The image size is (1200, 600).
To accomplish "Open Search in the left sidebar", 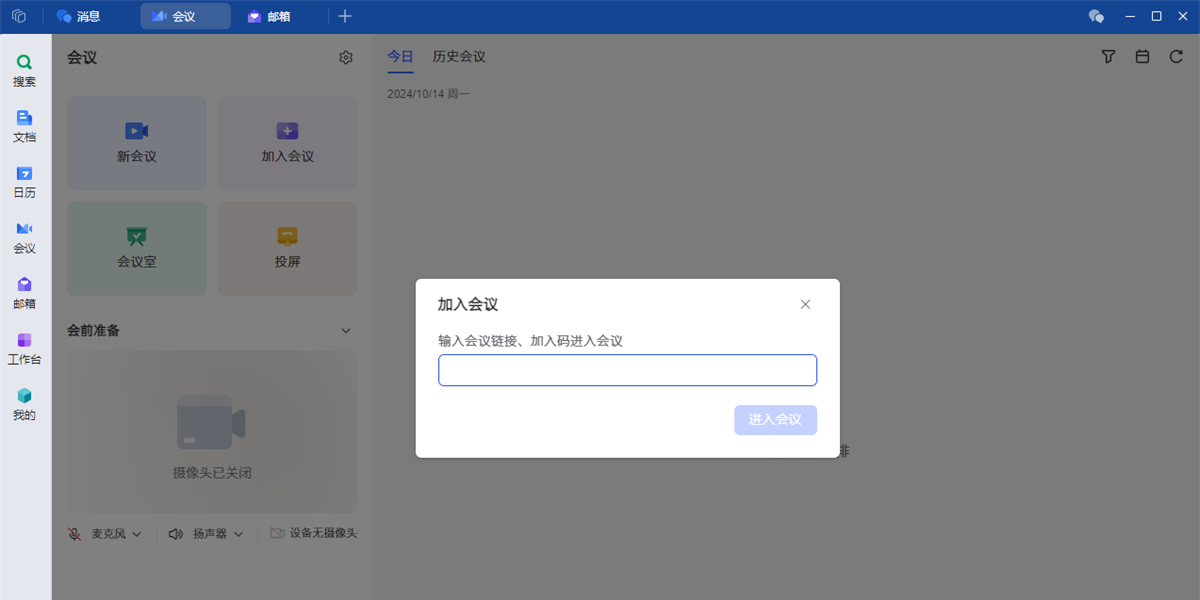I will 24,70.
